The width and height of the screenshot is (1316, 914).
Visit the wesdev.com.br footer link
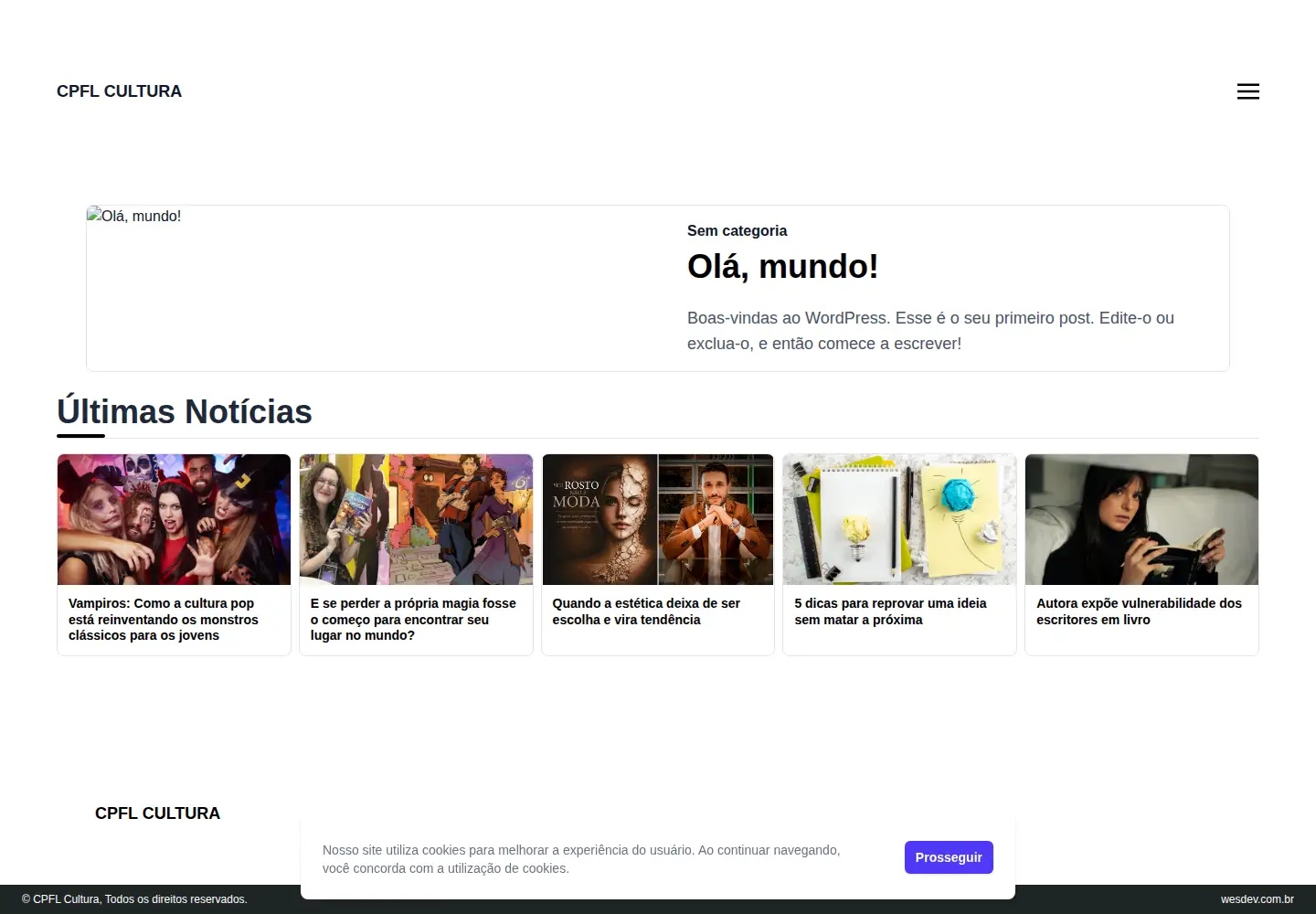coord(1258,899)
